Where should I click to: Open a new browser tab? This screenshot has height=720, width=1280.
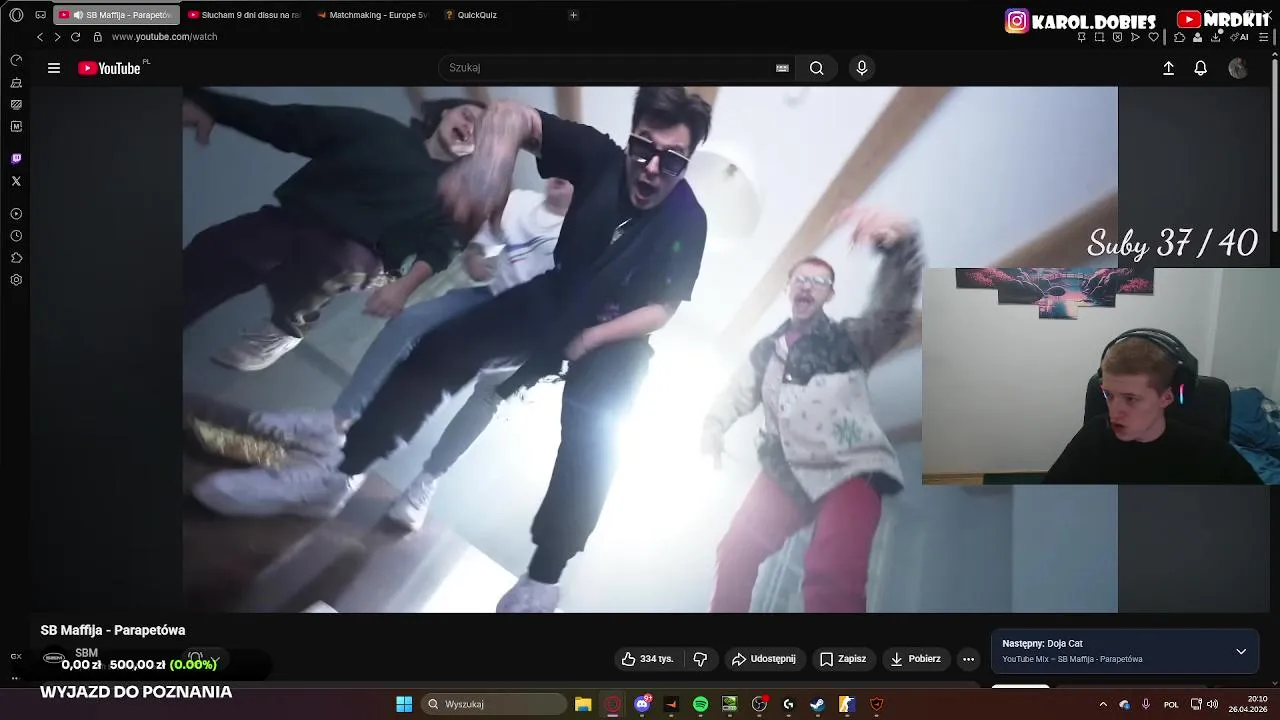click(x=573, y=15)
